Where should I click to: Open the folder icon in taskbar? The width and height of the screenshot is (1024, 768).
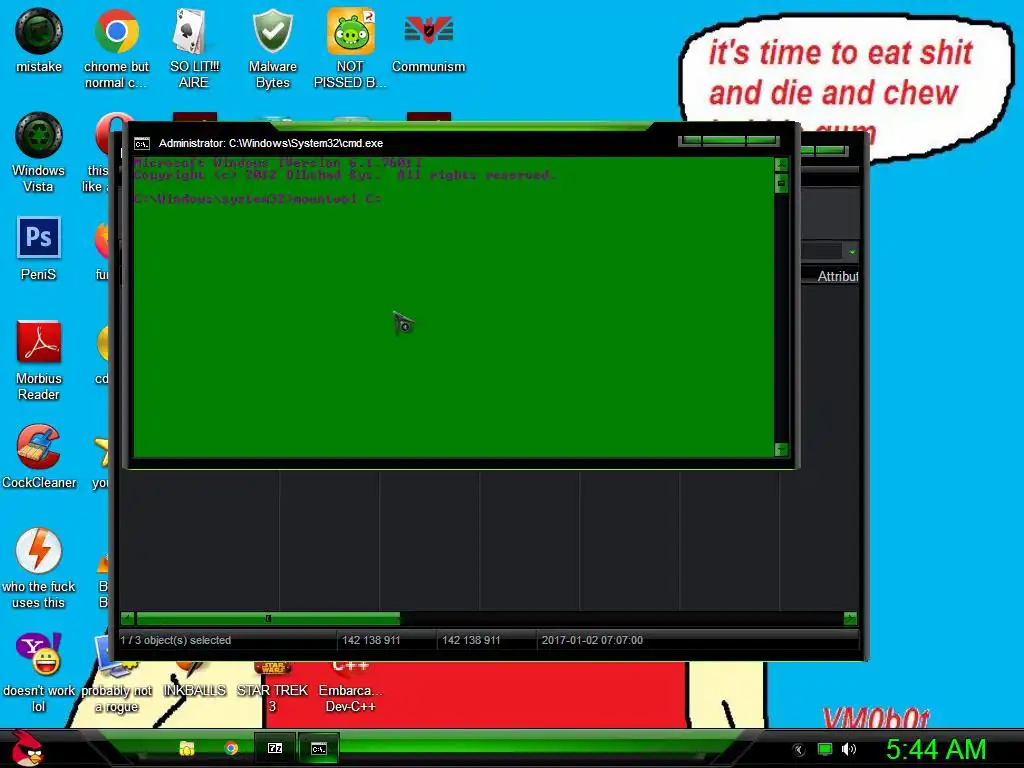coord(187,748)
